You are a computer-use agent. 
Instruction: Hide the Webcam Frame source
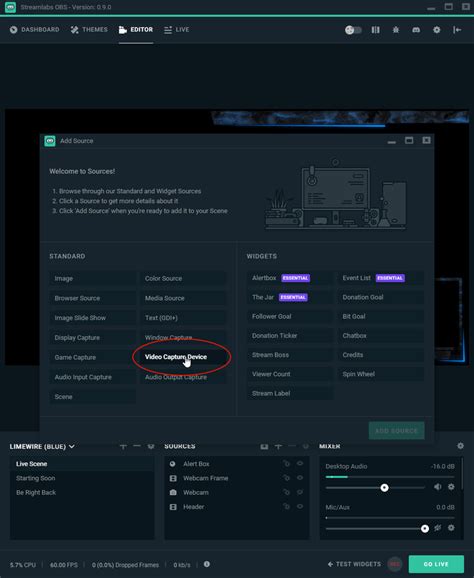tap(300, 478)
